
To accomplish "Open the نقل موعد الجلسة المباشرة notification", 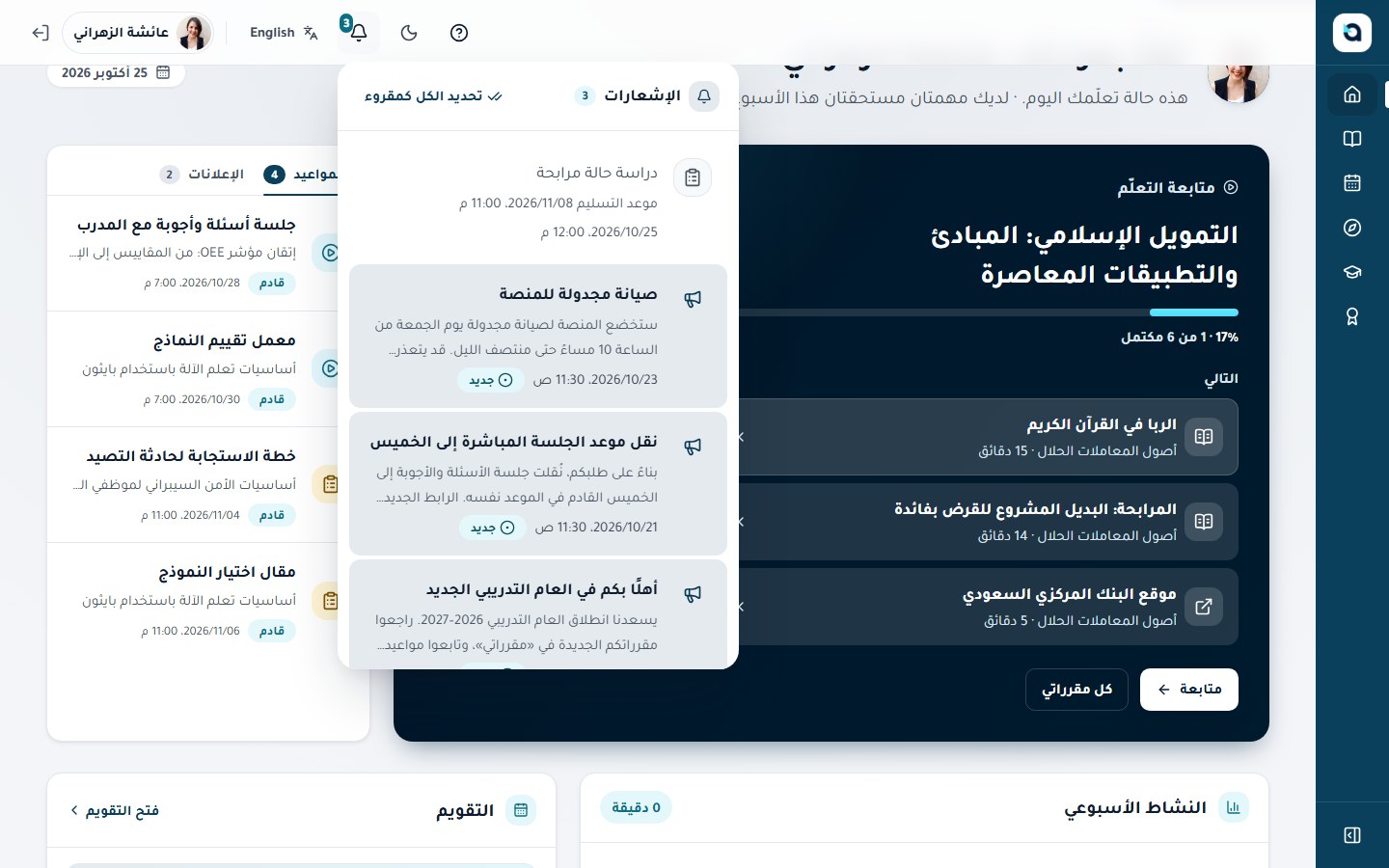I will click(538, 483).
